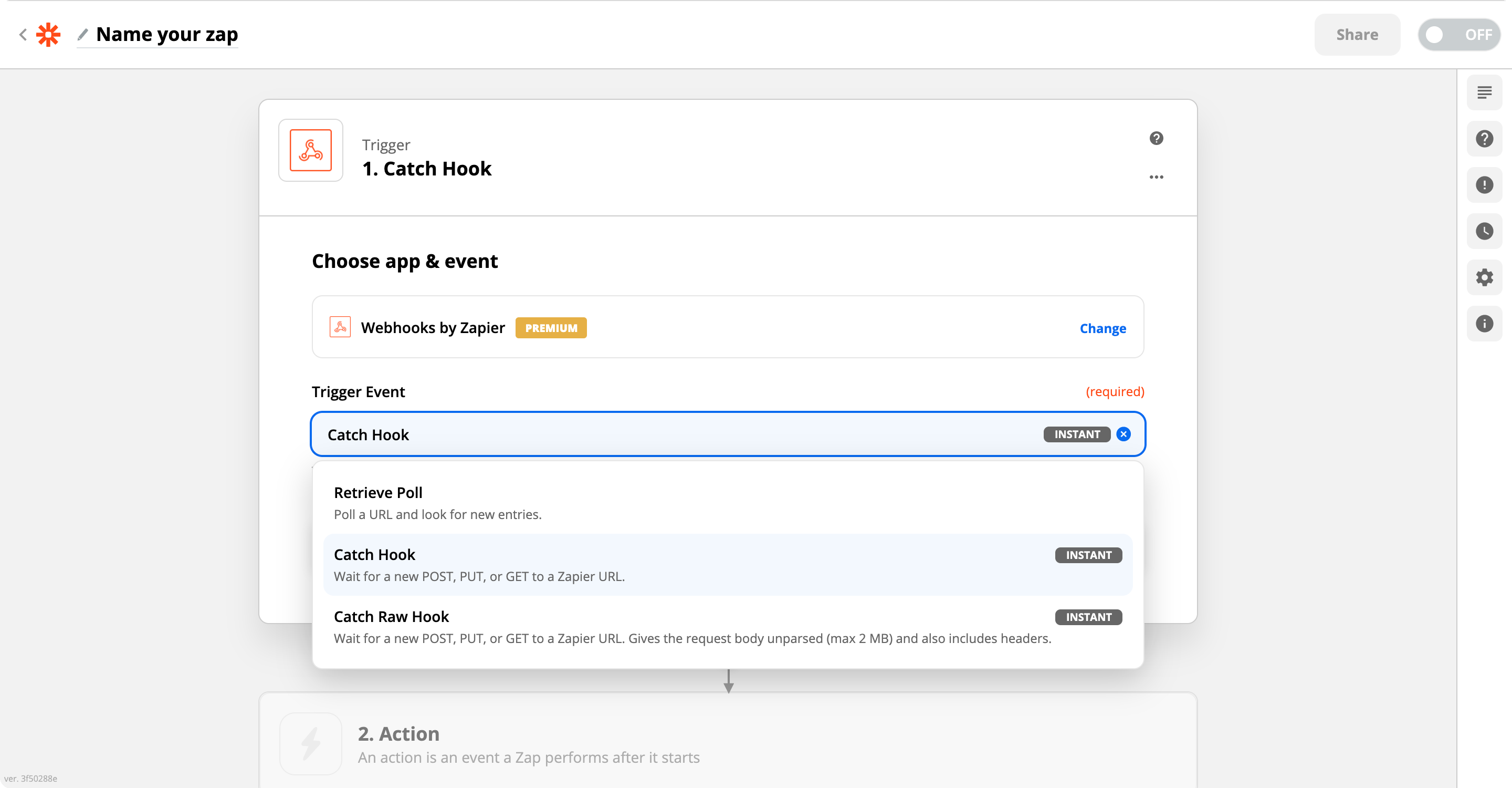Click 'Poll a URL and look for new entries.'

click(x=437, y=514)
